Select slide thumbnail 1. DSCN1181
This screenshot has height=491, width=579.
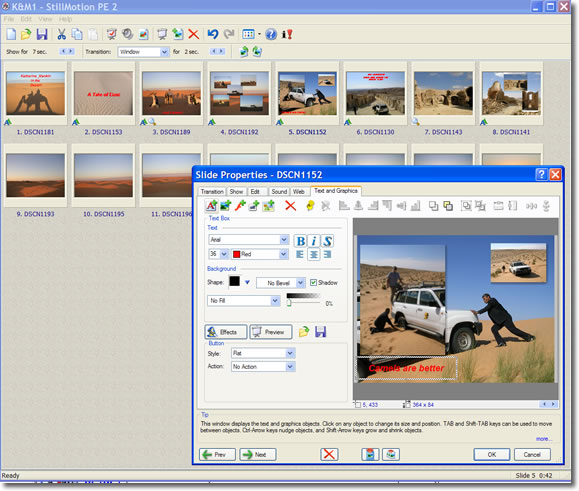click(35, 93)
